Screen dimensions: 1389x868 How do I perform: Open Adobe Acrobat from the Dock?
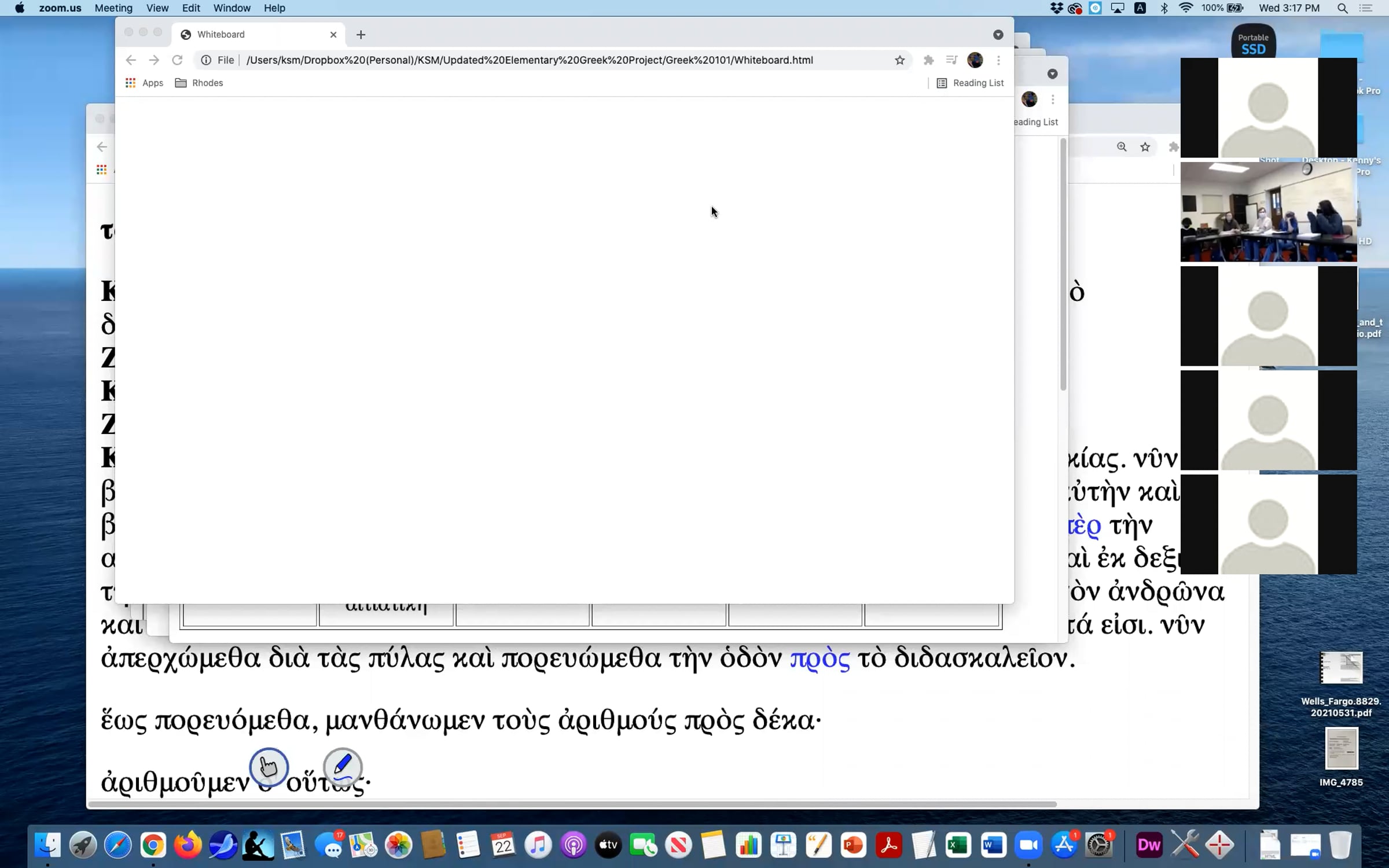tap(888, 845)
